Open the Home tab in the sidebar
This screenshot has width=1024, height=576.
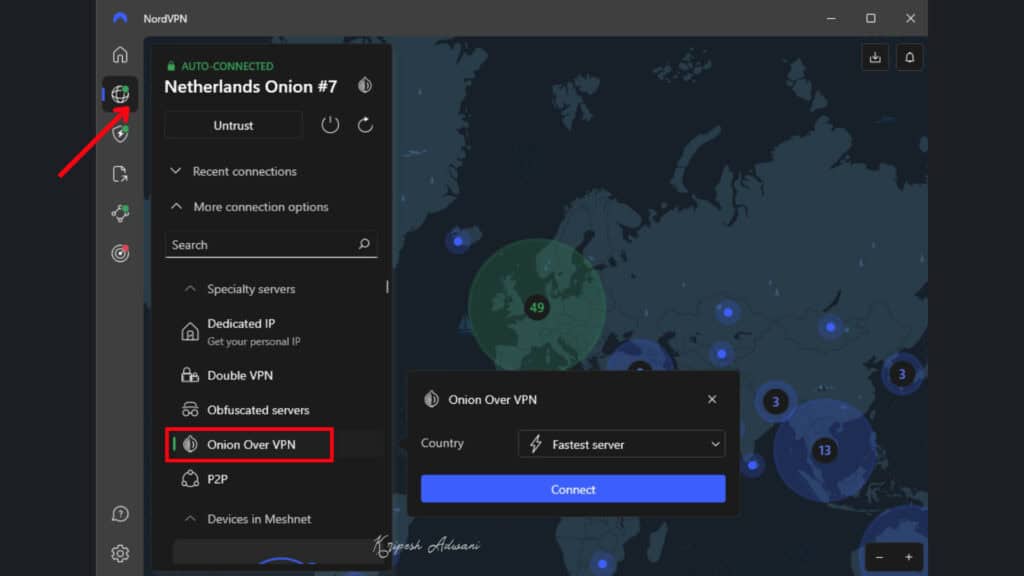click(120, 54)
